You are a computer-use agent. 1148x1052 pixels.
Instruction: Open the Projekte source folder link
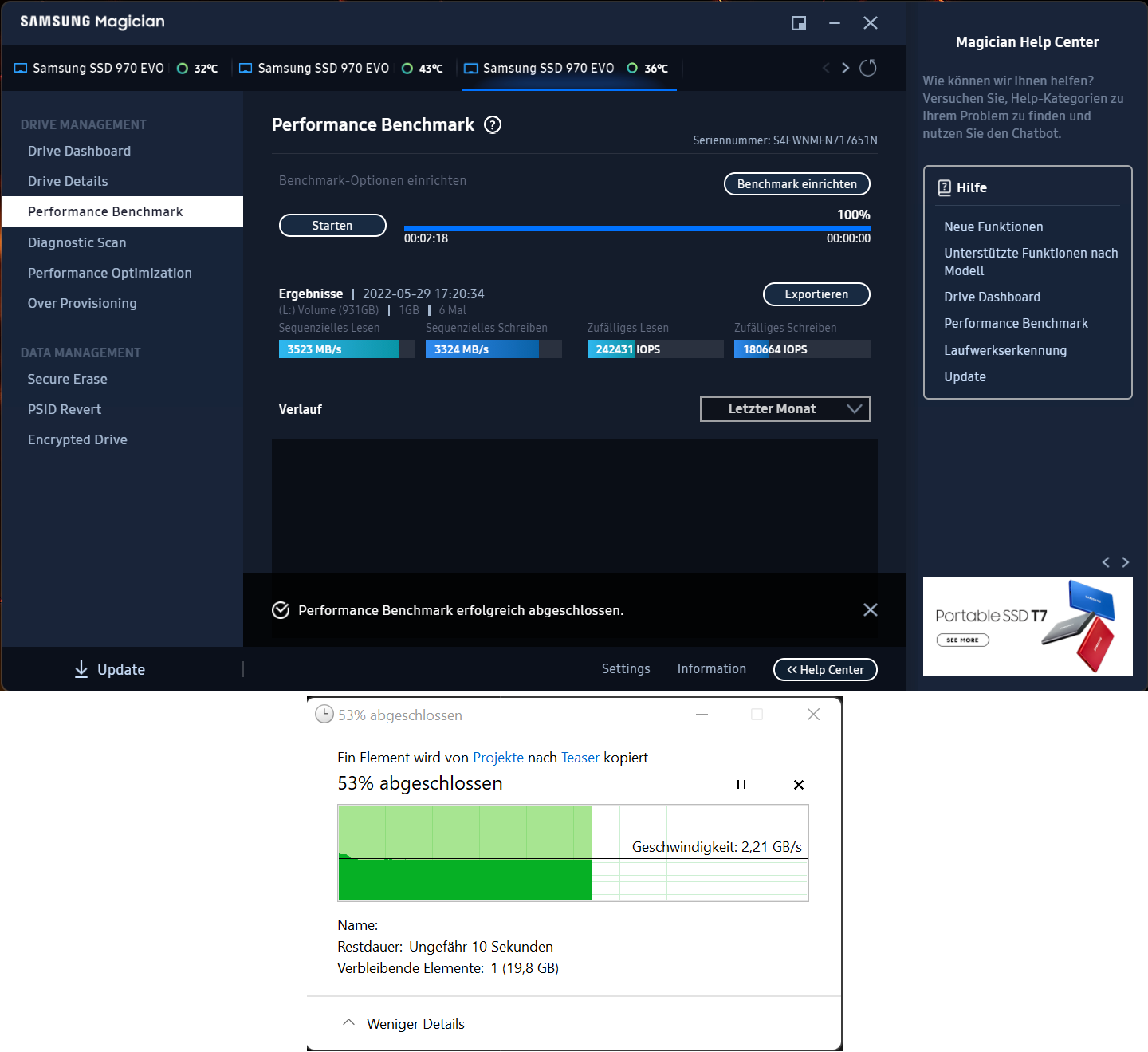click(498, 758)
